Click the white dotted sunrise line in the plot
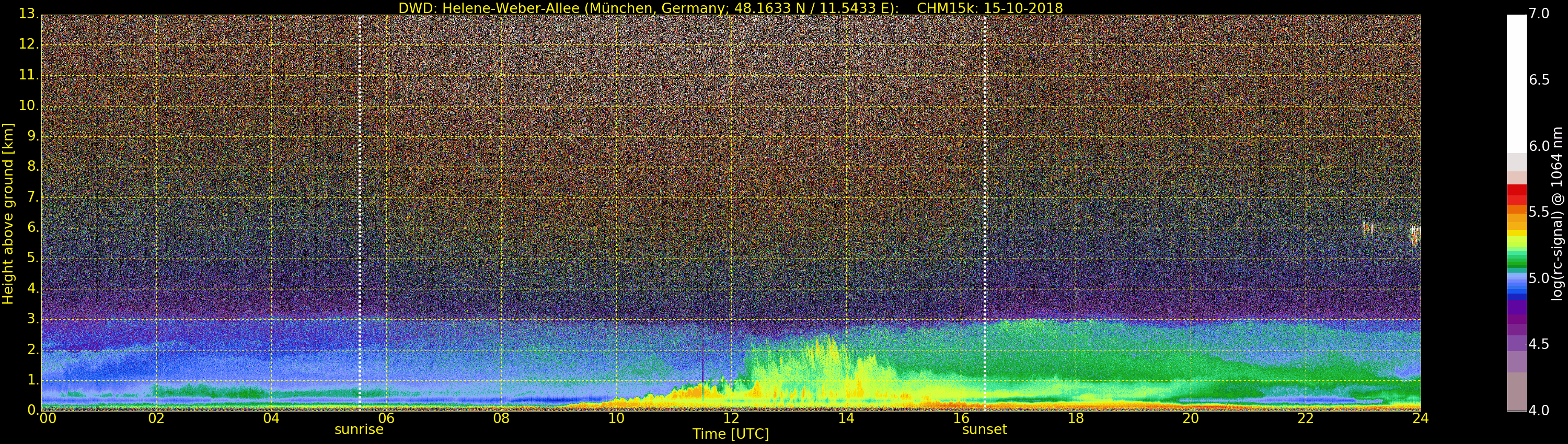1568x444 pixels. click(x=360, y=213)
